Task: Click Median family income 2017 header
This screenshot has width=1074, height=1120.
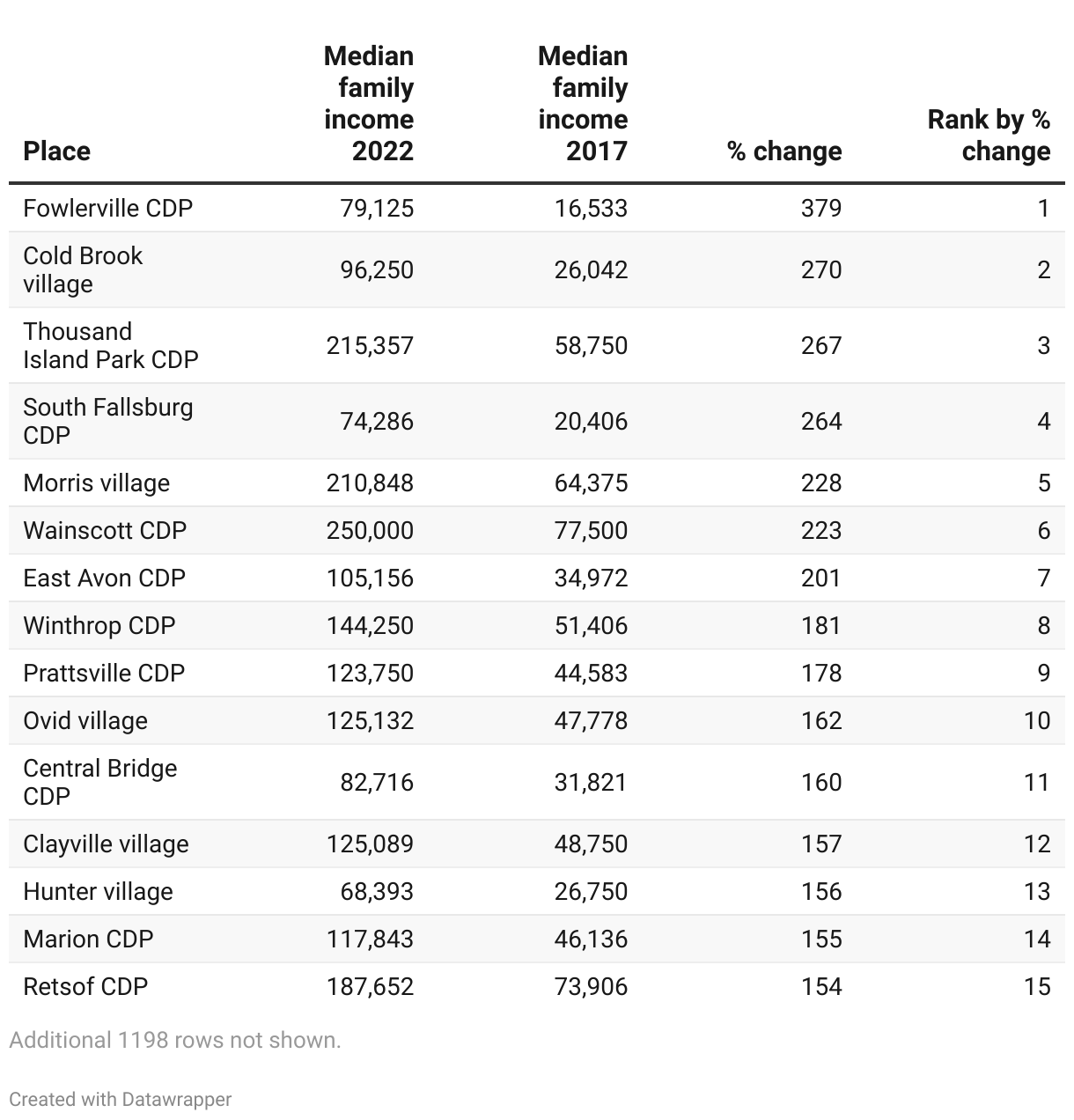Action: pyautogui.click(x=583, y=104)
